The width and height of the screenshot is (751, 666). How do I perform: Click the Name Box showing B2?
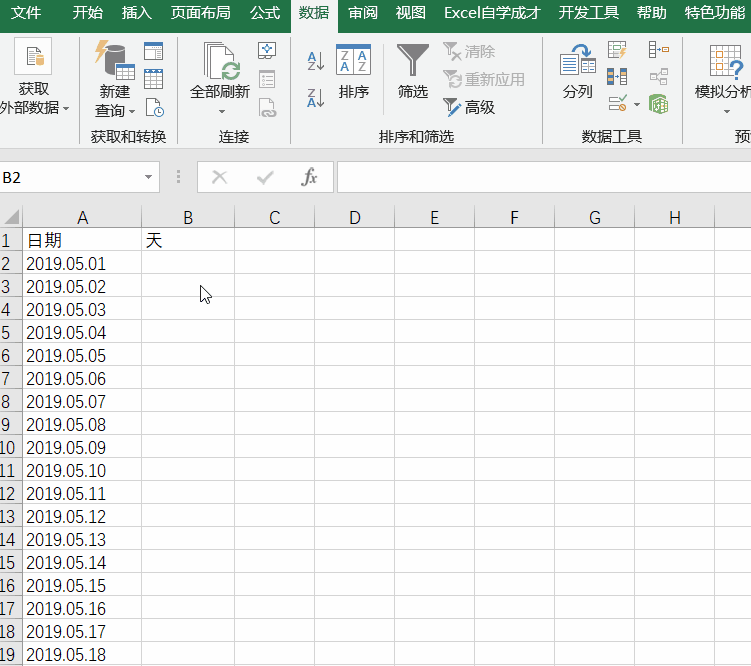tap(71, 177)
